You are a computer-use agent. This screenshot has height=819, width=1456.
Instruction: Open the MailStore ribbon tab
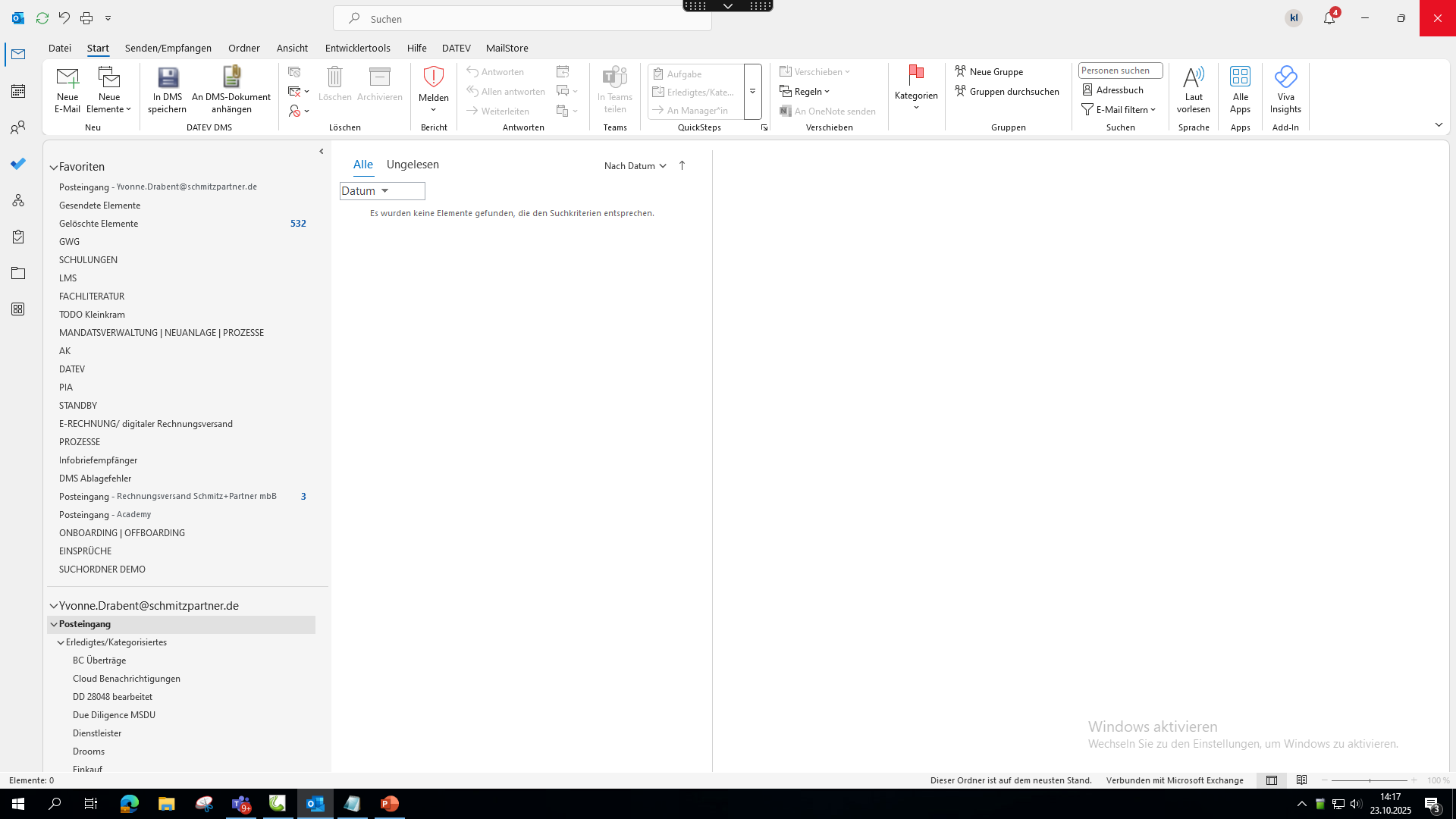(507, 48)
